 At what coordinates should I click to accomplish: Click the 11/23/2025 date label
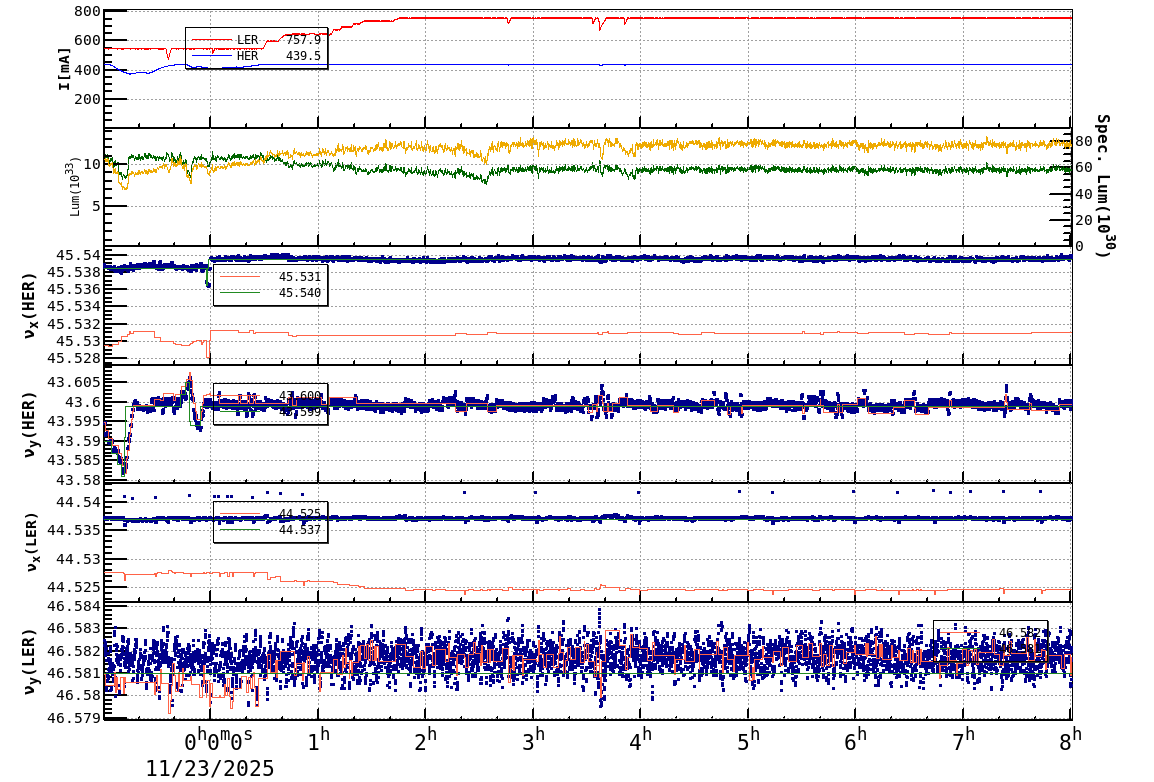point(210,769)
